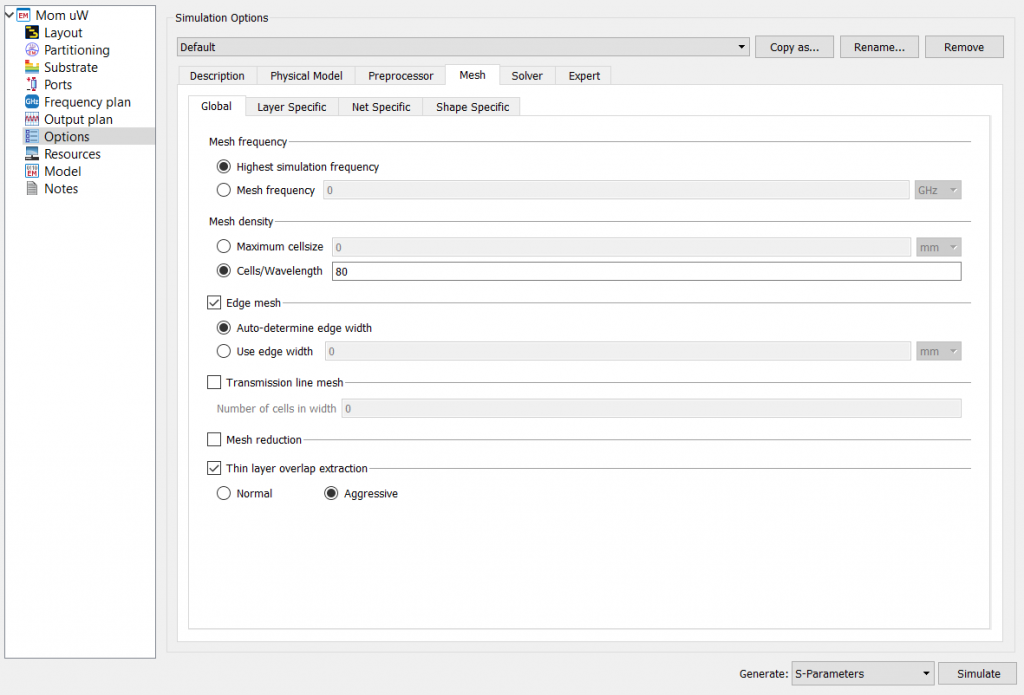This screenshot has height=695, width=1024.
Task: Click the Resources icon in tree
Action: [31, 154]
